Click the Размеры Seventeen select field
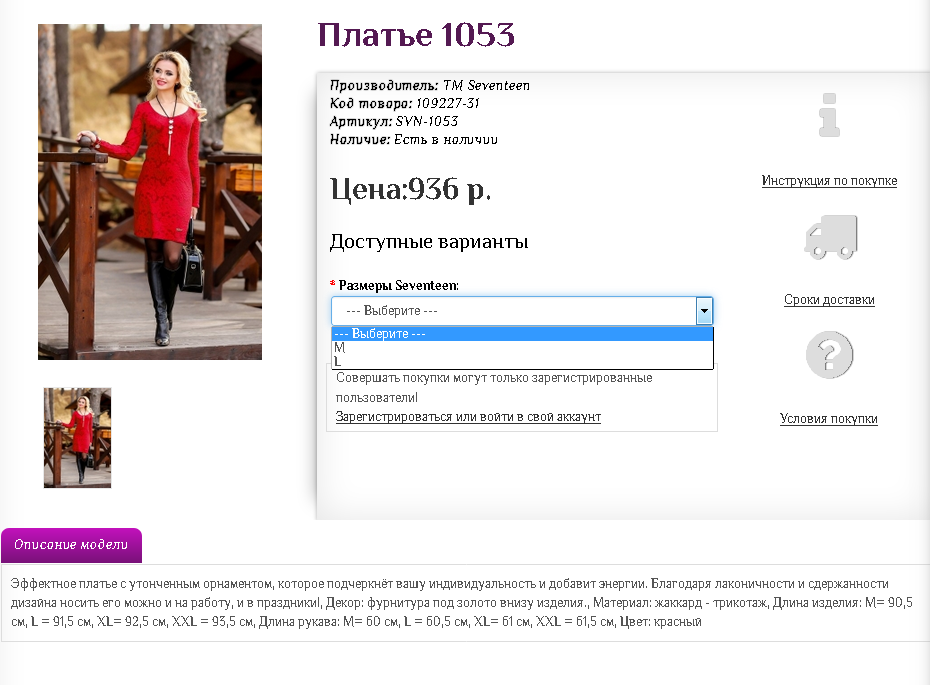This screenshot has height=685, width=930. (513, 311)
